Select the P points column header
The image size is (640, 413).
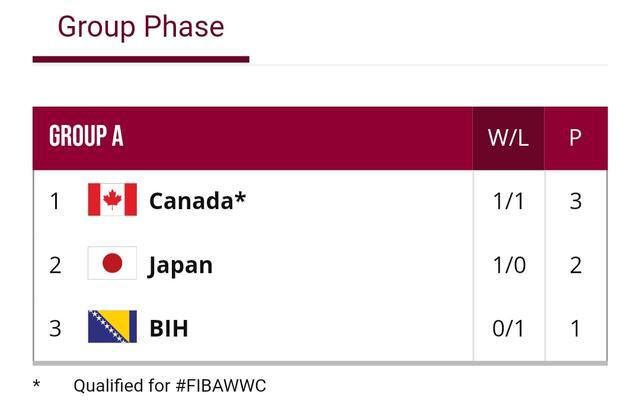pos(576,138)
